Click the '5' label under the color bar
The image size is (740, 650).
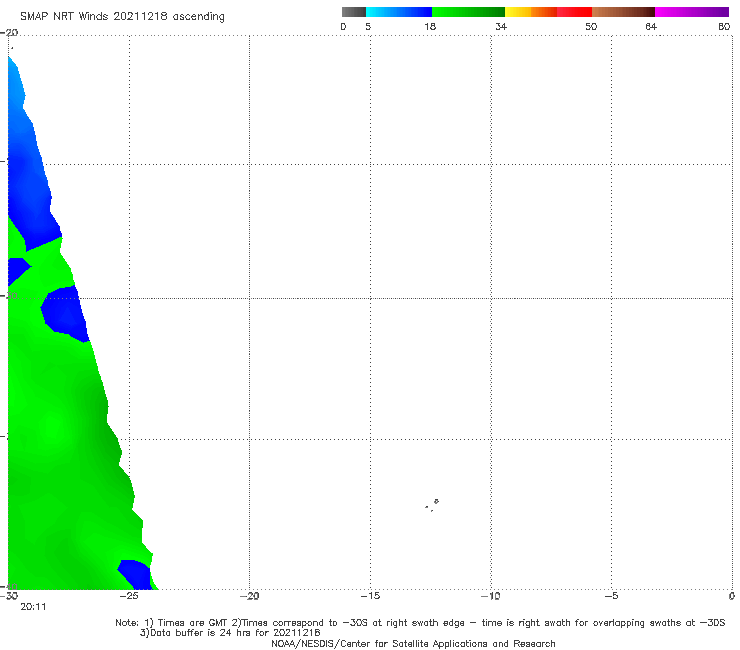[368, 27]
